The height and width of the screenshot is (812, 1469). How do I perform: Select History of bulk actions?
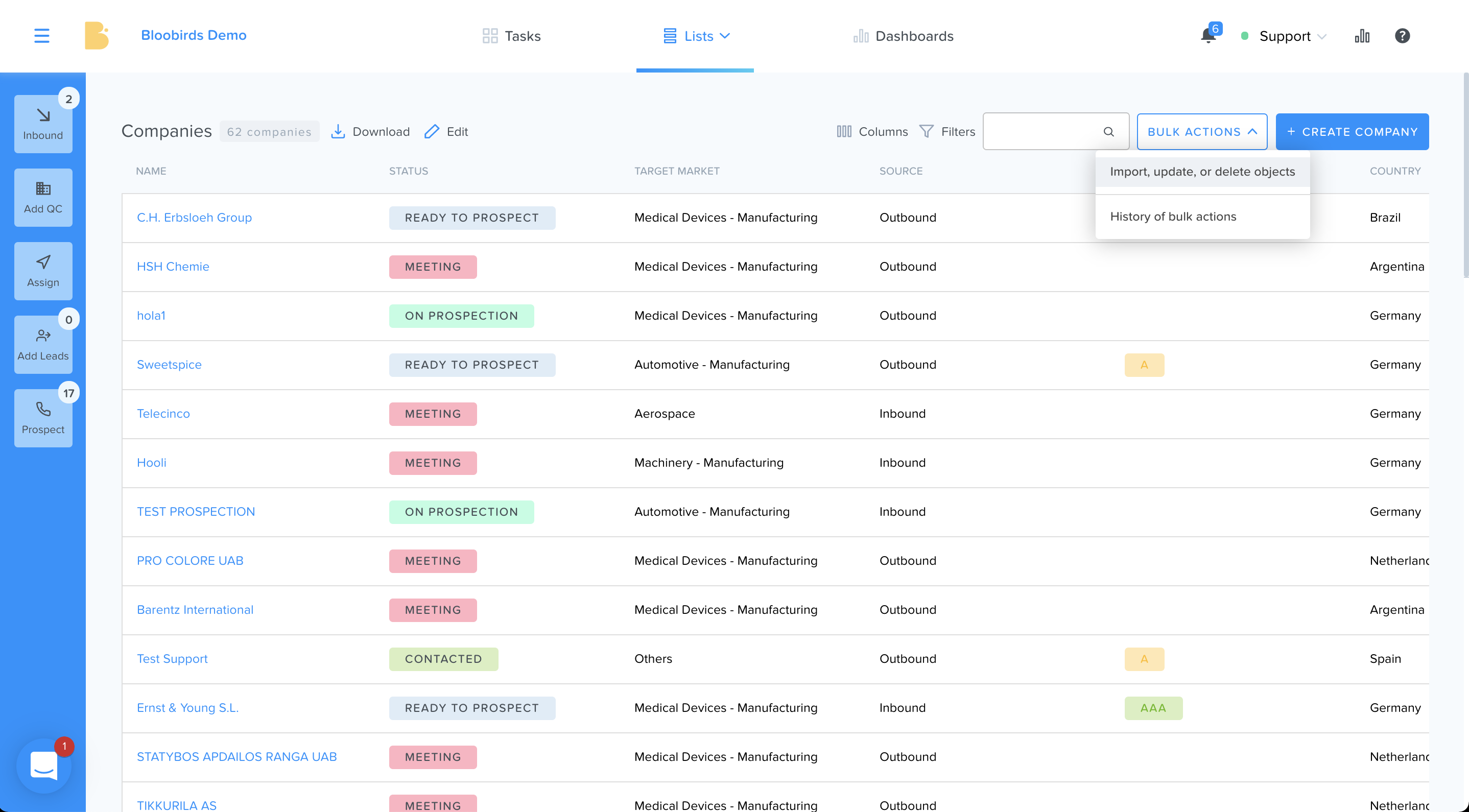1202,217
